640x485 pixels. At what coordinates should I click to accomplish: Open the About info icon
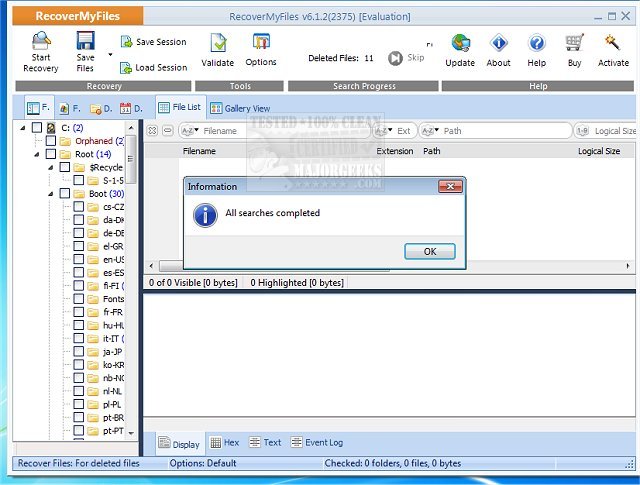point(499,43)
